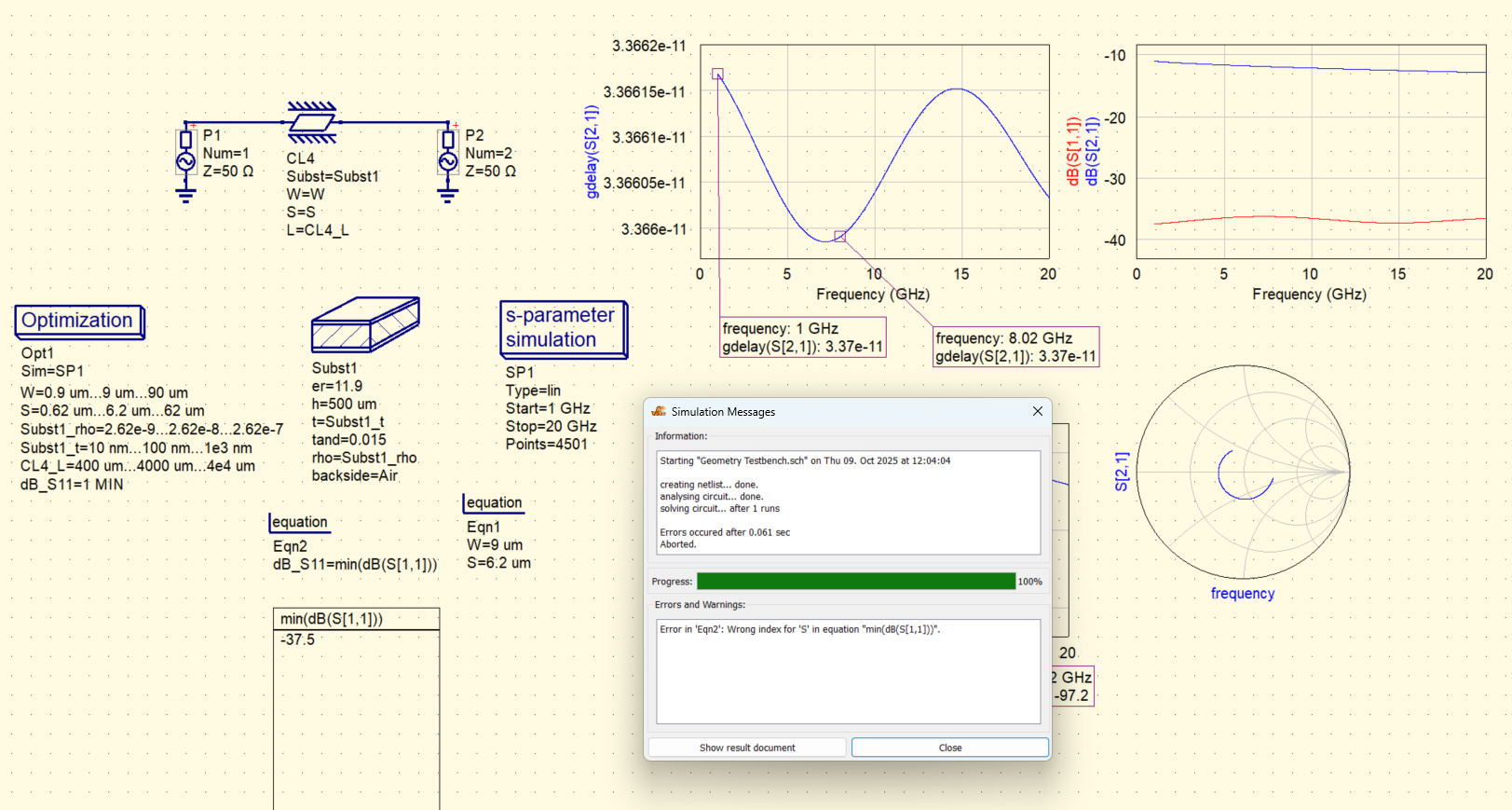1512x810 pixels.
Task: Click the CL4 coupled line component symbol
Action: [x=312, y=122]
